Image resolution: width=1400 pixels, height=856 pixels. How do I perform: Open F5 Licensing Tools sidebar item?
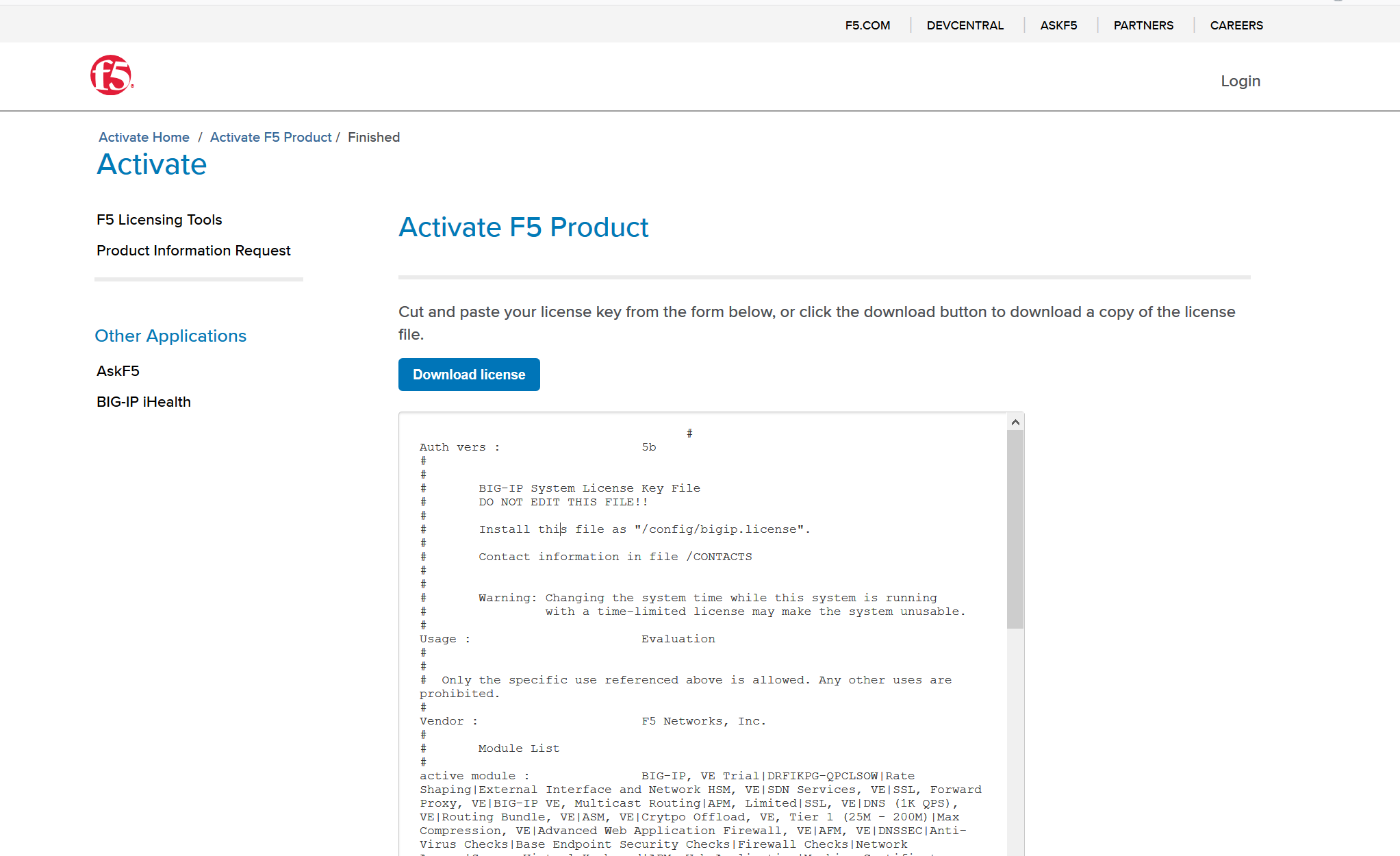pyautogui.click(x=160, y=220)
